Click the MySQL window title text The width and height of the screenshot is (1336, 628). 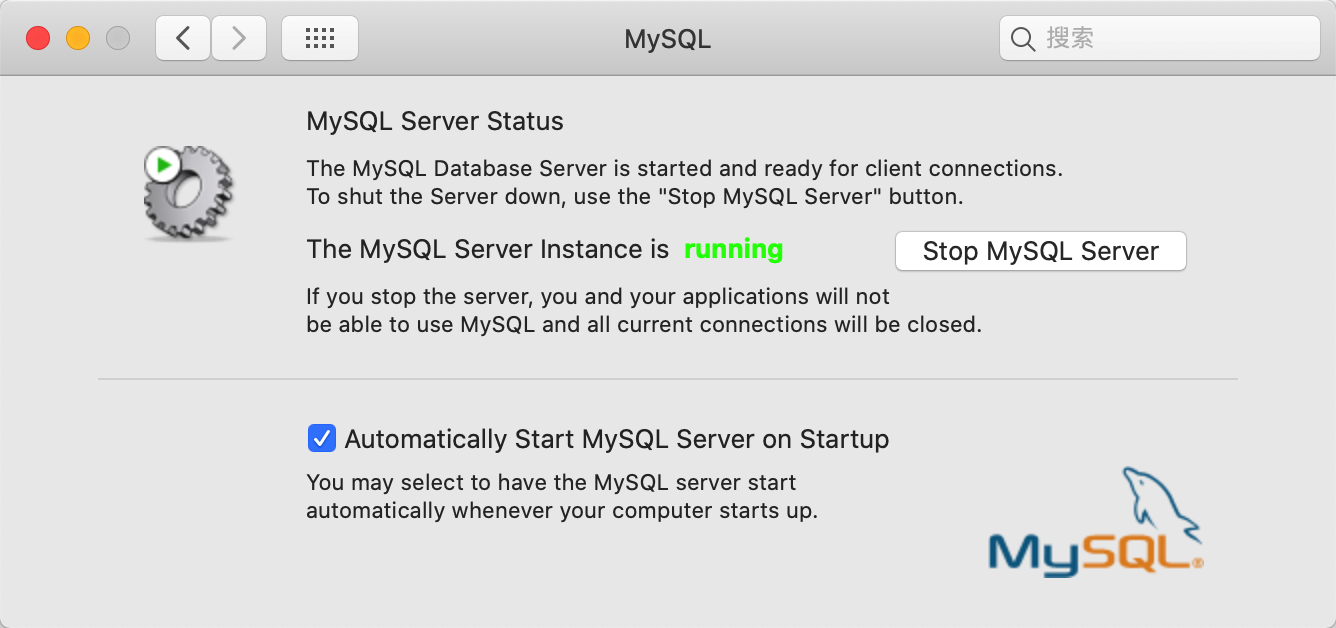click(668, 39)
